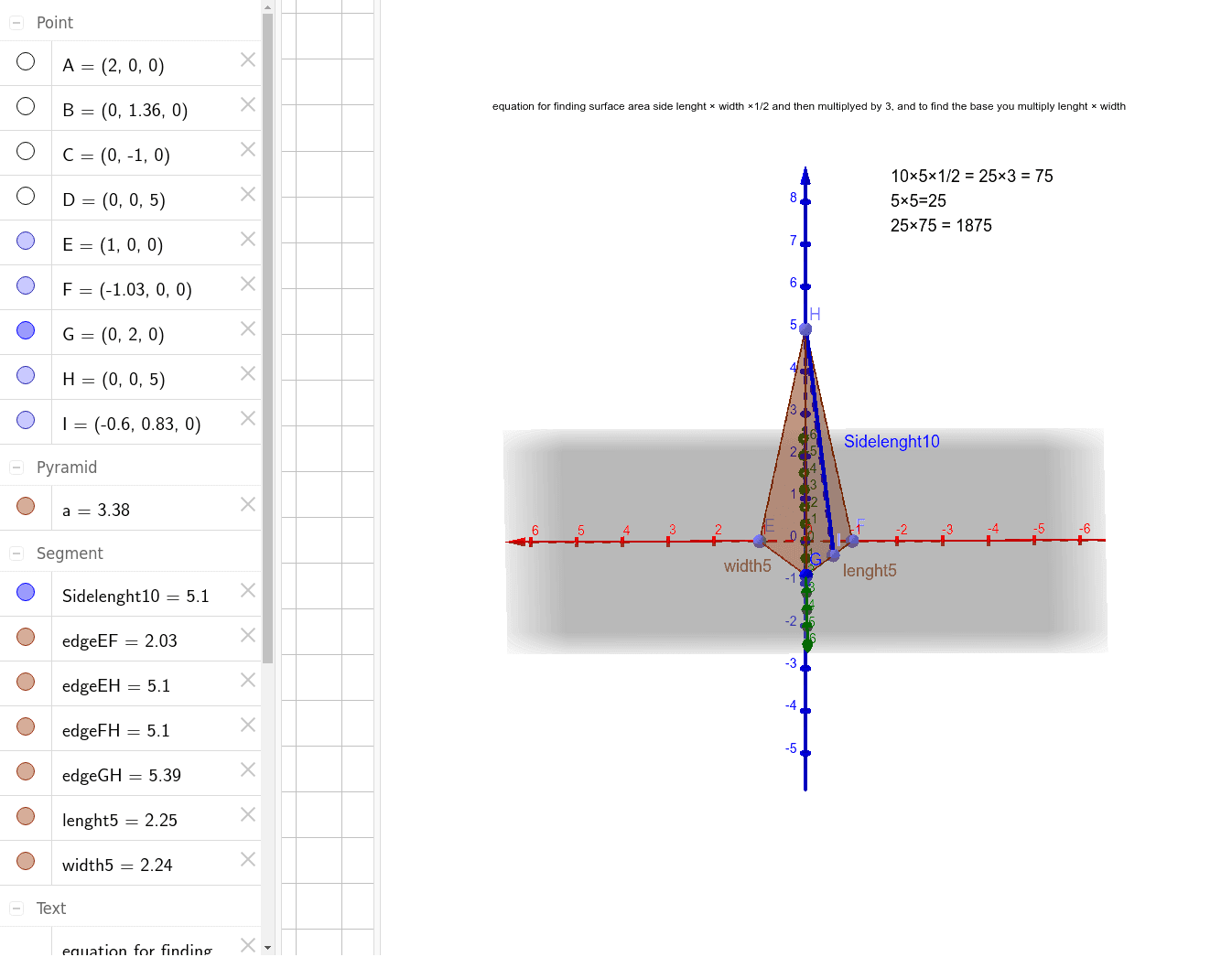Screen dimensions: 1232x957
Task: Remove point H with its delete icon
Action: 247,373
